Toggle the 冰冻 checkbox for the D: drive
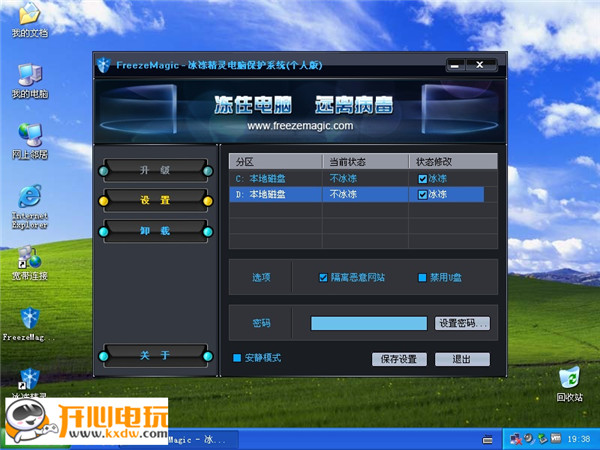Viewport: 600px width, 450px height. tap(423, 195)
